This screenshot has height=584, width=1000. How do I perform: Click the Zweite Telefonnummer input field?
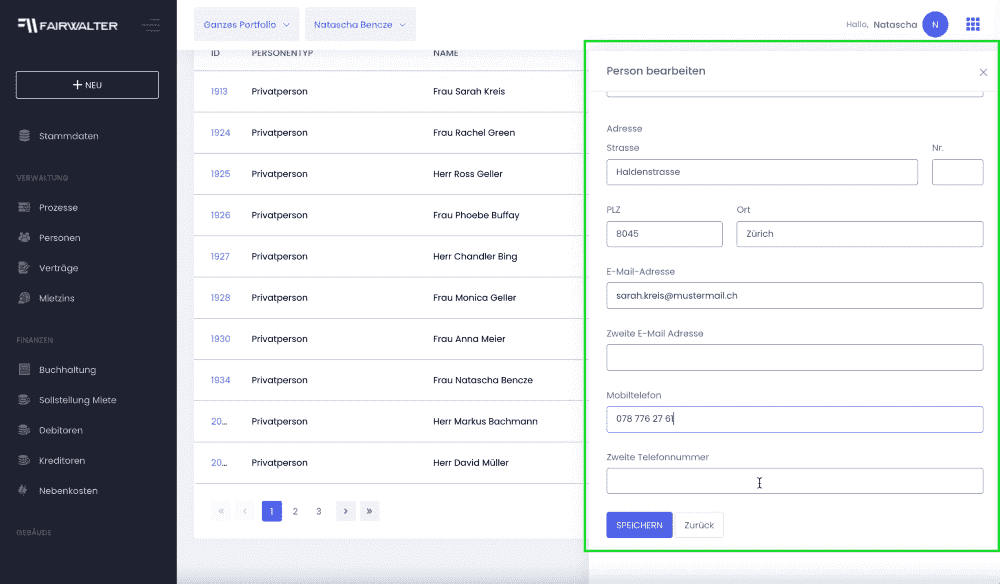click(x=794, y=481)
